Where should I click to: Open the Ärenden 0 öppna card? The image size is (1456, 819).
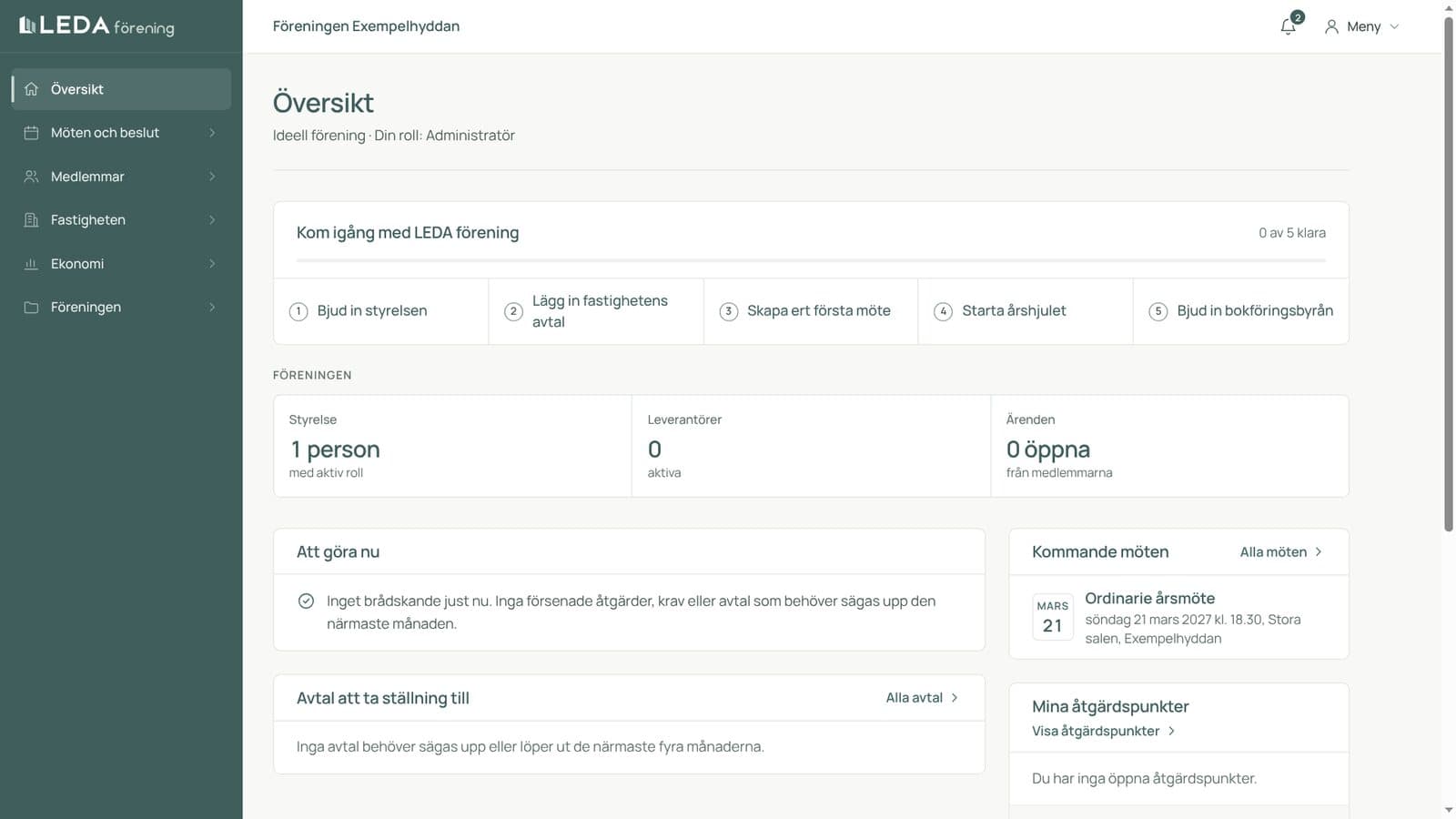1169,446
